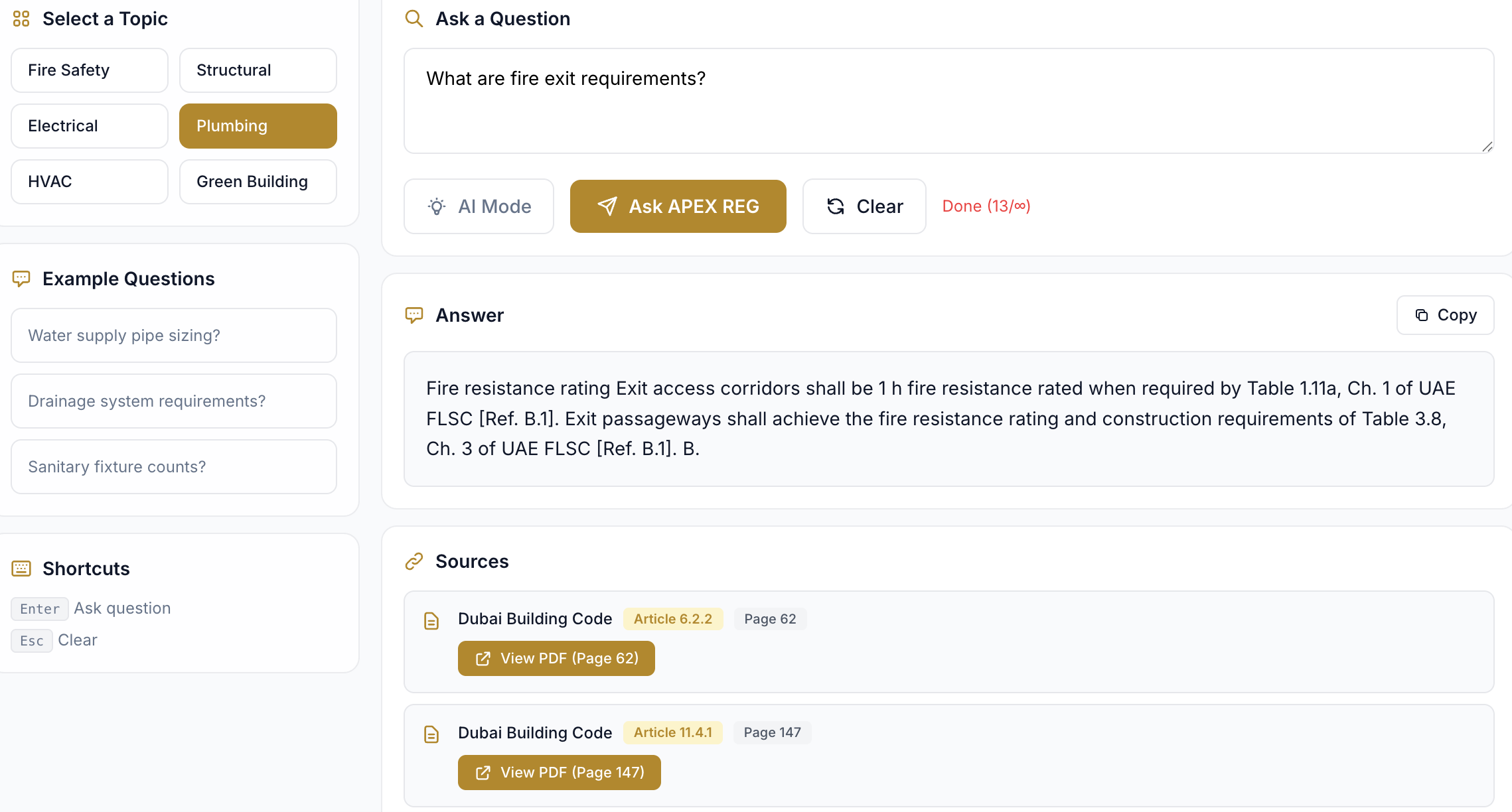Click the search magnifier icon beside Ask a Question

(x=414, y=19)
